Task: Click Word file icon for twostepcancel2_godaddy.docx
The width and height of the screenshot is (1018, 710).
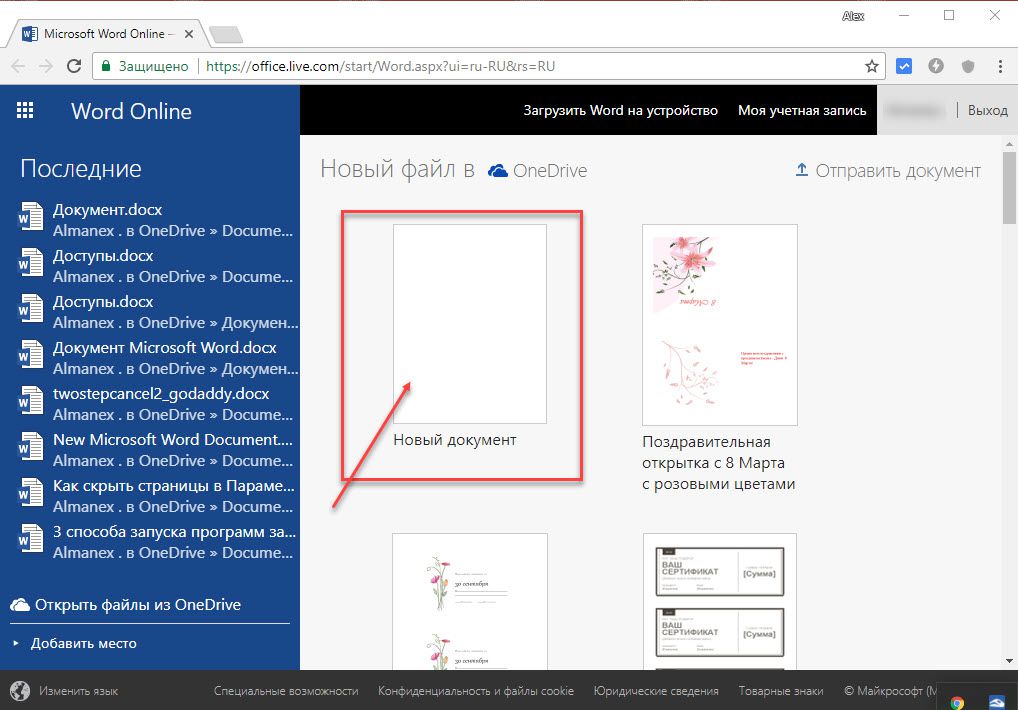Action: tap(31, 403)
